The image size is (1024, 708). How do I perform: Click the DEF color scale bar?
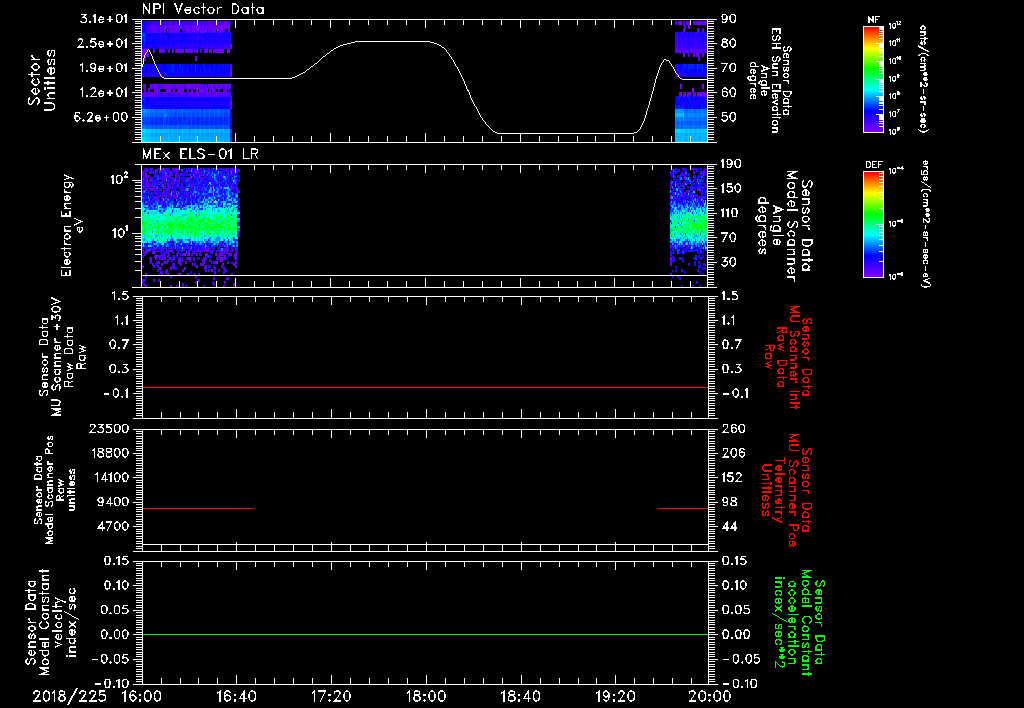click(x=874, y=224)
